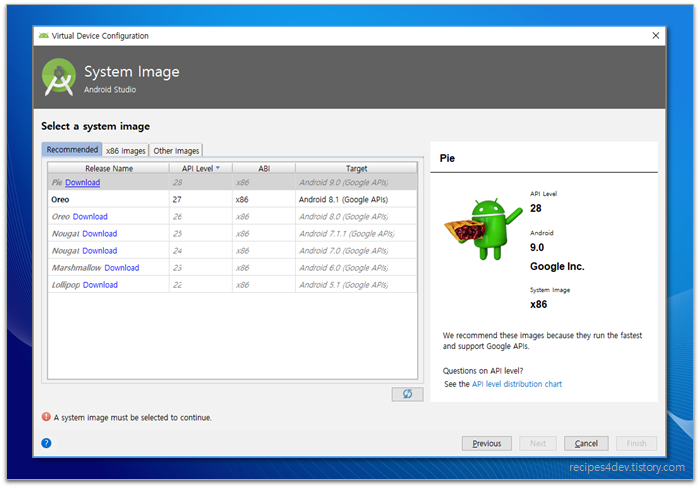Sort by API Level column arrow
This screenshot has height=489, width=700.
click(218, 168)
